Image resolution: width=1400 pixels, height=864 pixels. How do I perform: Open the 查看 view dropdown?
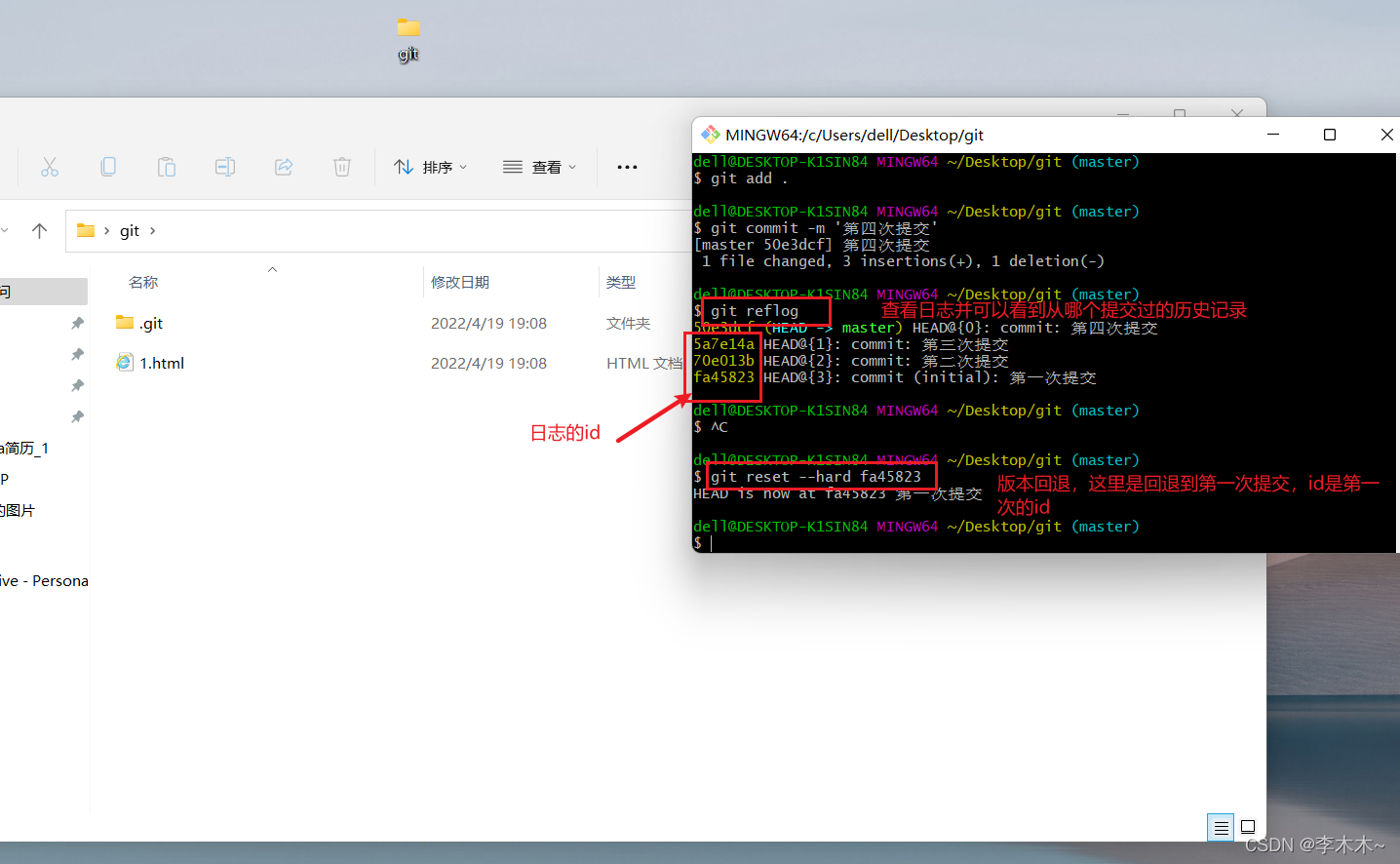click(x=539, y=167)
